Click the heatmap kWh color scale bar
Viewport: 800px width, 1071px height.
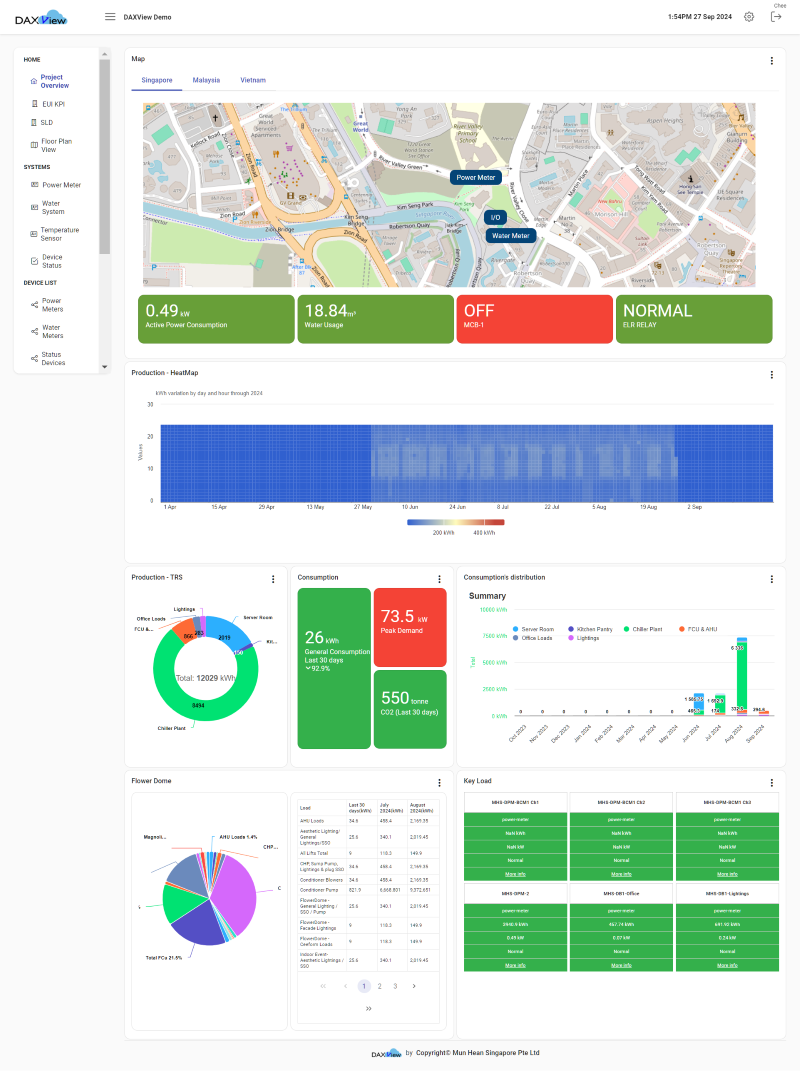(456, 522)
